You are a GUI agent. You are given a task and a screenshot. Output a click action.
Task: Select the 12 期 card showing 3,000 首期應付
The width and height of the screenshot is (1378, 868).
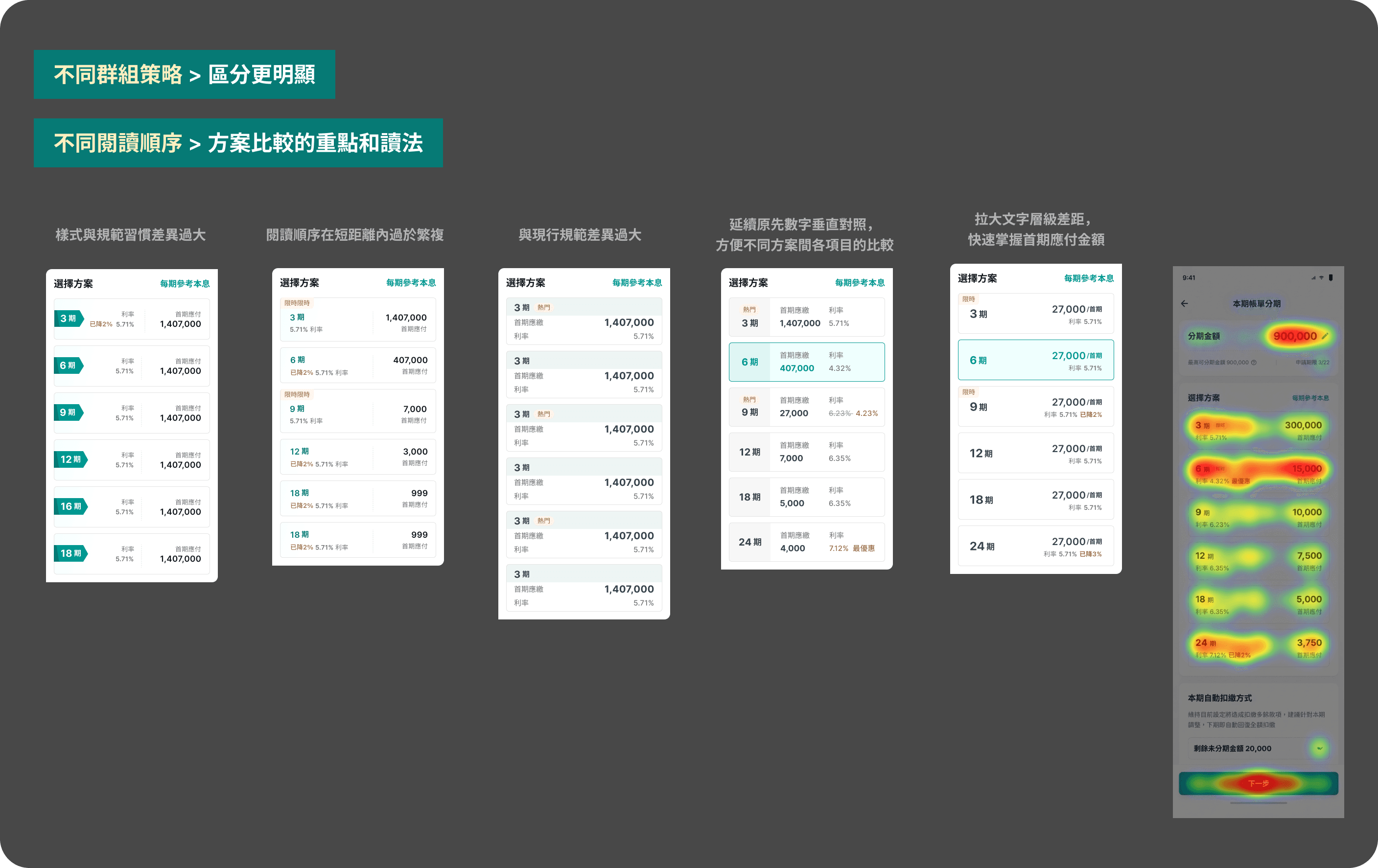pyautogui.click(x=358, y=457)
